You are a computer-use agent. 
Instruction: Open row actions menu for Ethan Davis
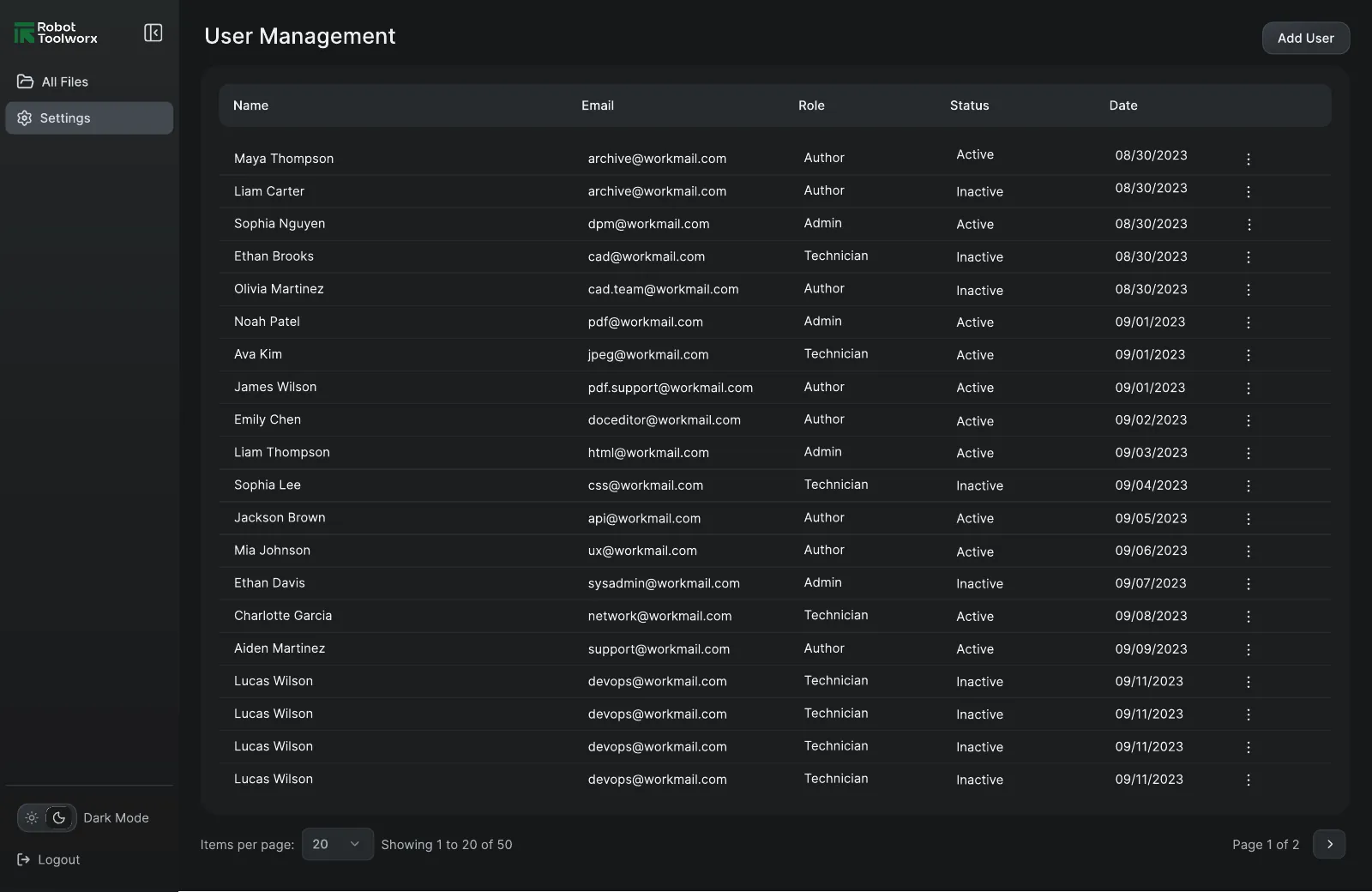pos(1249,583)
